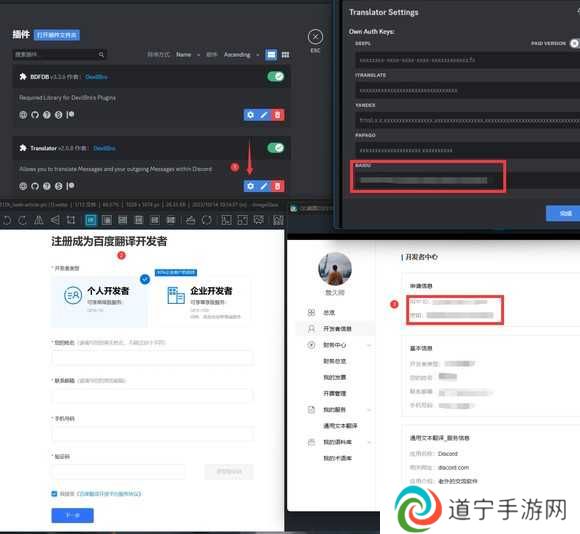Open Baidu Translate service agreement link
Viewport: 580px width, 534px height.
[109, 494]
